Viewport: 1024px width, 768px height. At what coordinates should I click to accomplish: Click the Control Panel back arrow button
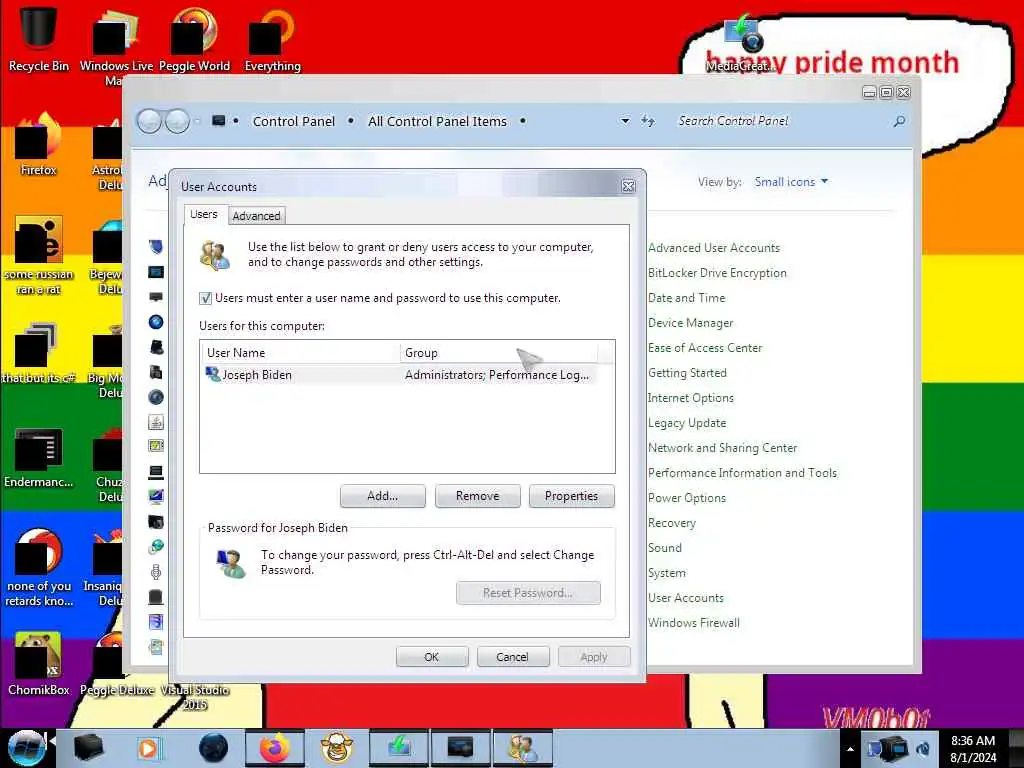tap(149, 121)
